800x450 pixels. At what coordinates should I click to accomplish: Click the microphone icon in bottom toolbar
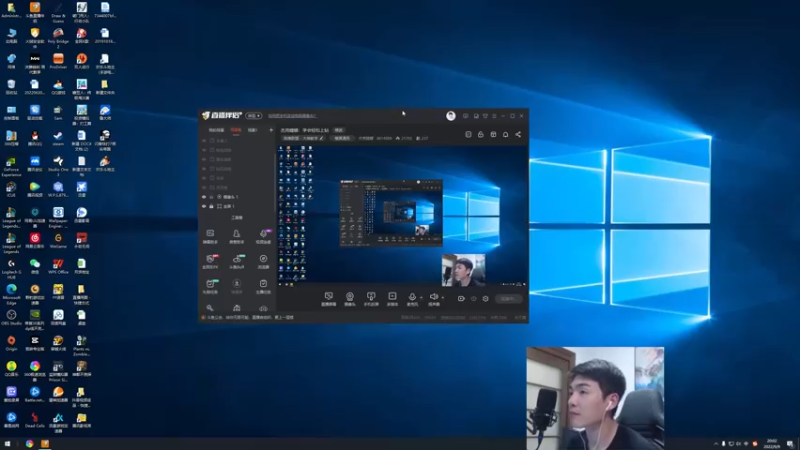pos(412,296)
